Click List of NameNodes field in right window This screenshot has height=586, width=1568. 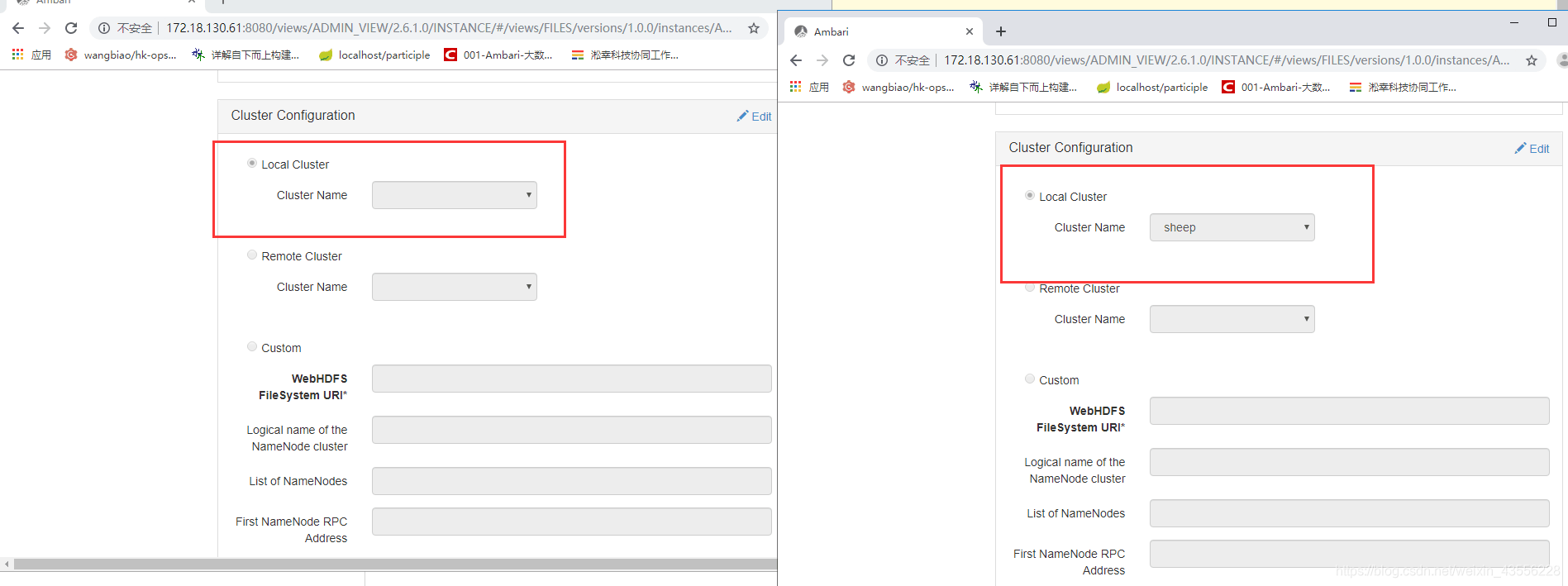(1350, 513)
